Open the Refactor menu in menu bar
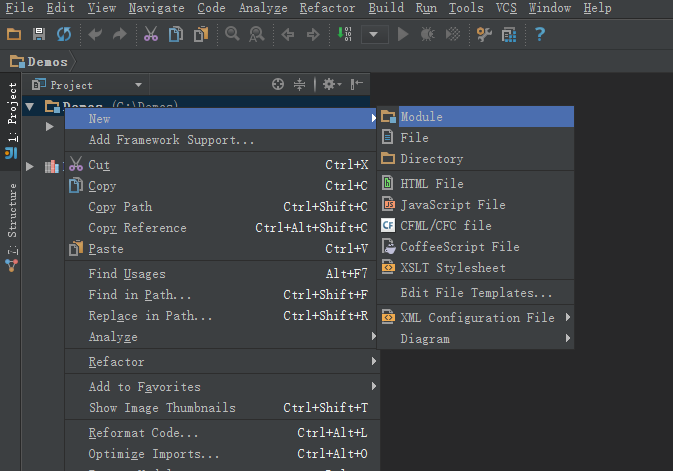The width and height of the screenshot is (673, 471). point(327,8)
